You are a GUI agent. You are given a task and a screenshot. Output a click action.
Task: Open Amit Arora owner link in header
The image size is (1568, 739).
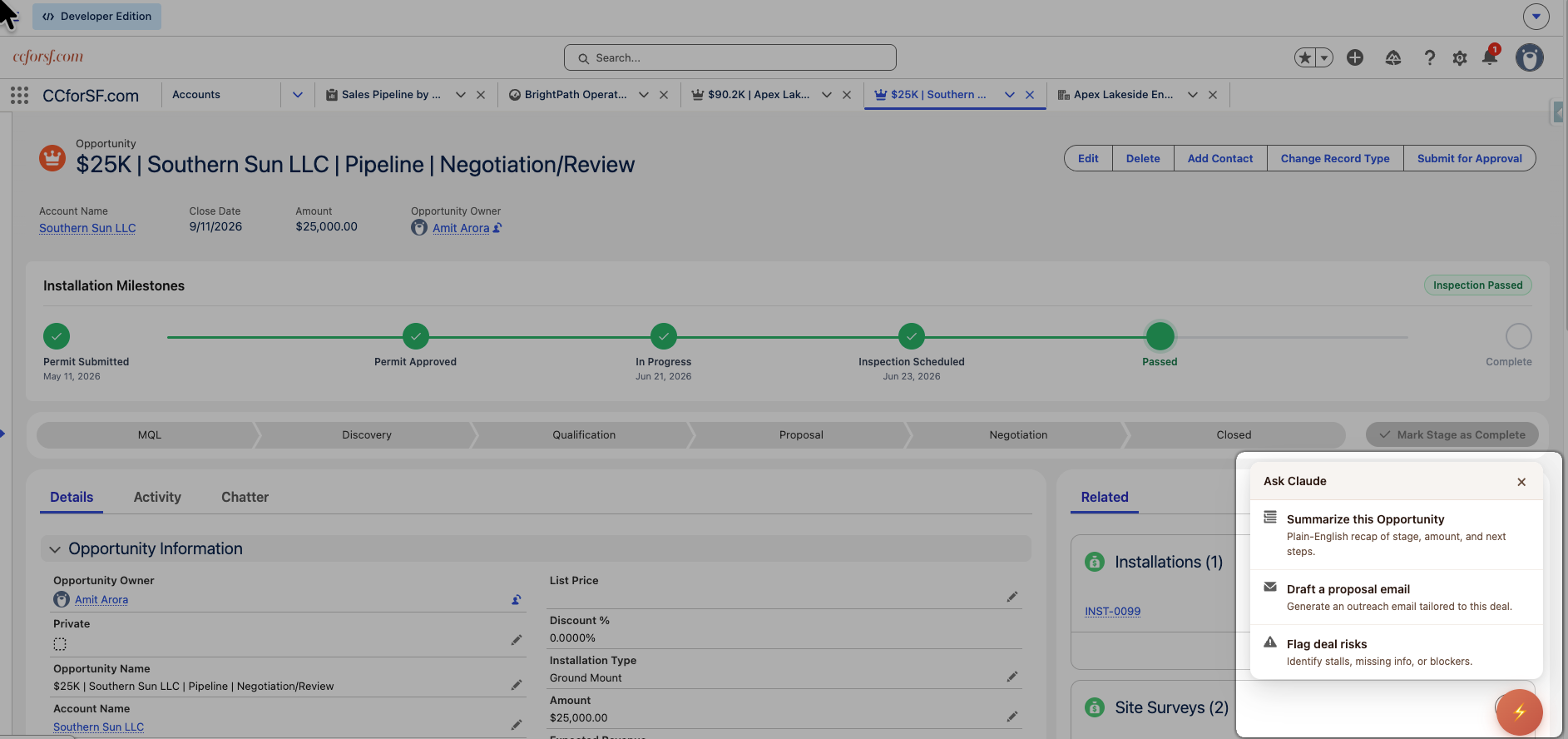click(461, 228)
